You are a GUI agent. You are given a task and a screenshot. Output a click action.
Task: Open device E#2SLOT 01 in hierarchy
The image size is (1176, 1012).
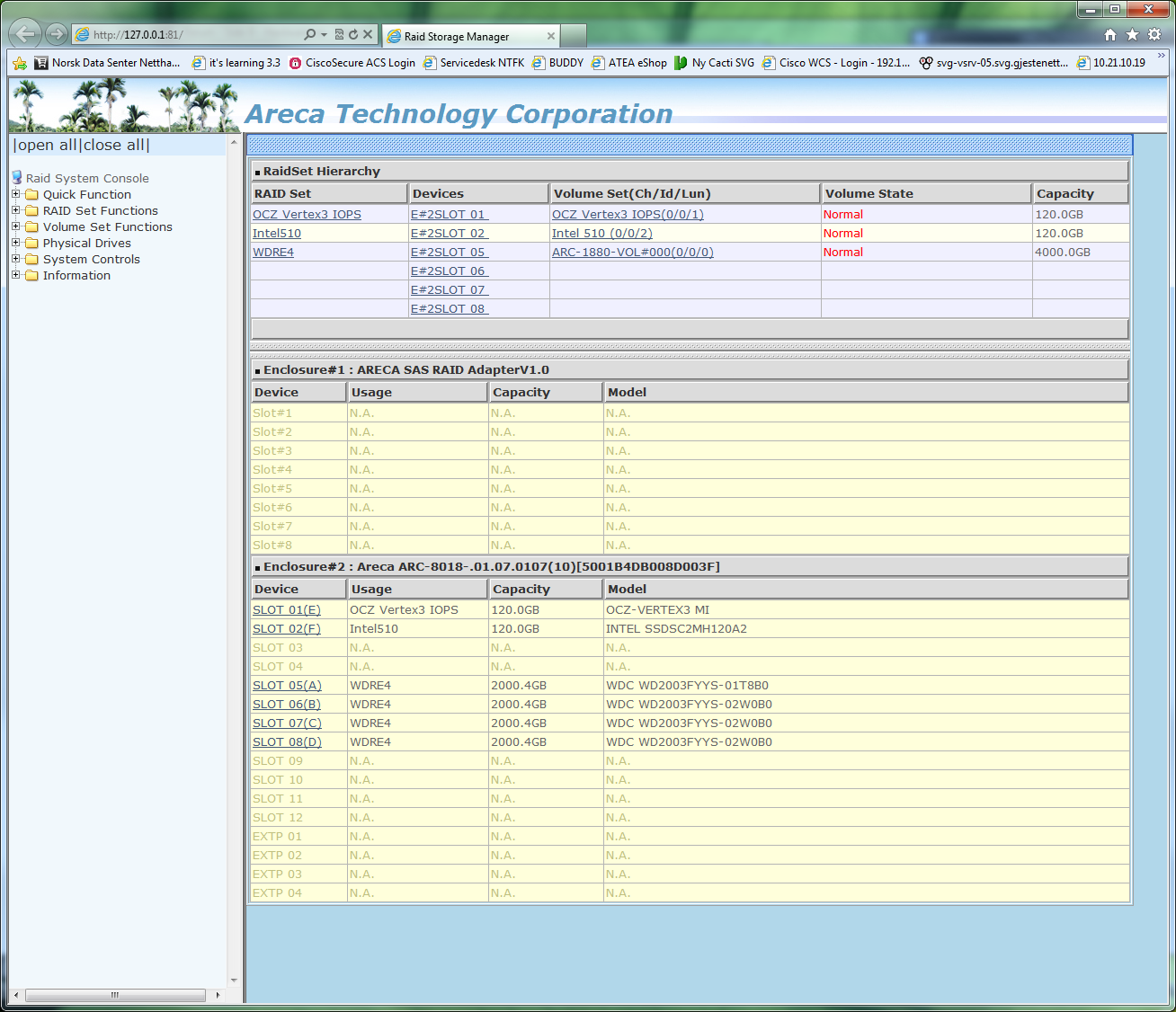450,214
